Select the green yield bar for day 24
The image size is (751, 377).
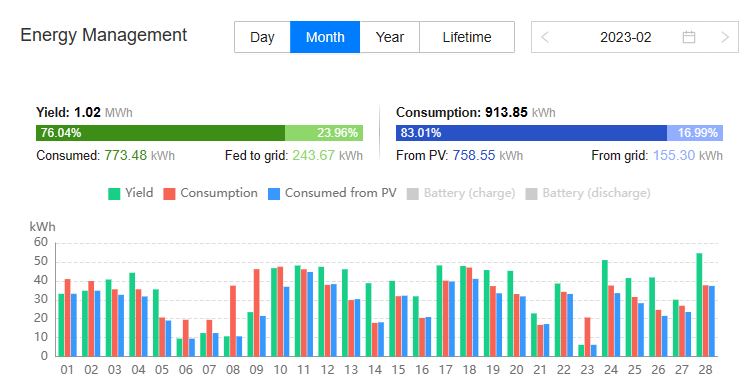tap(605, 308)
